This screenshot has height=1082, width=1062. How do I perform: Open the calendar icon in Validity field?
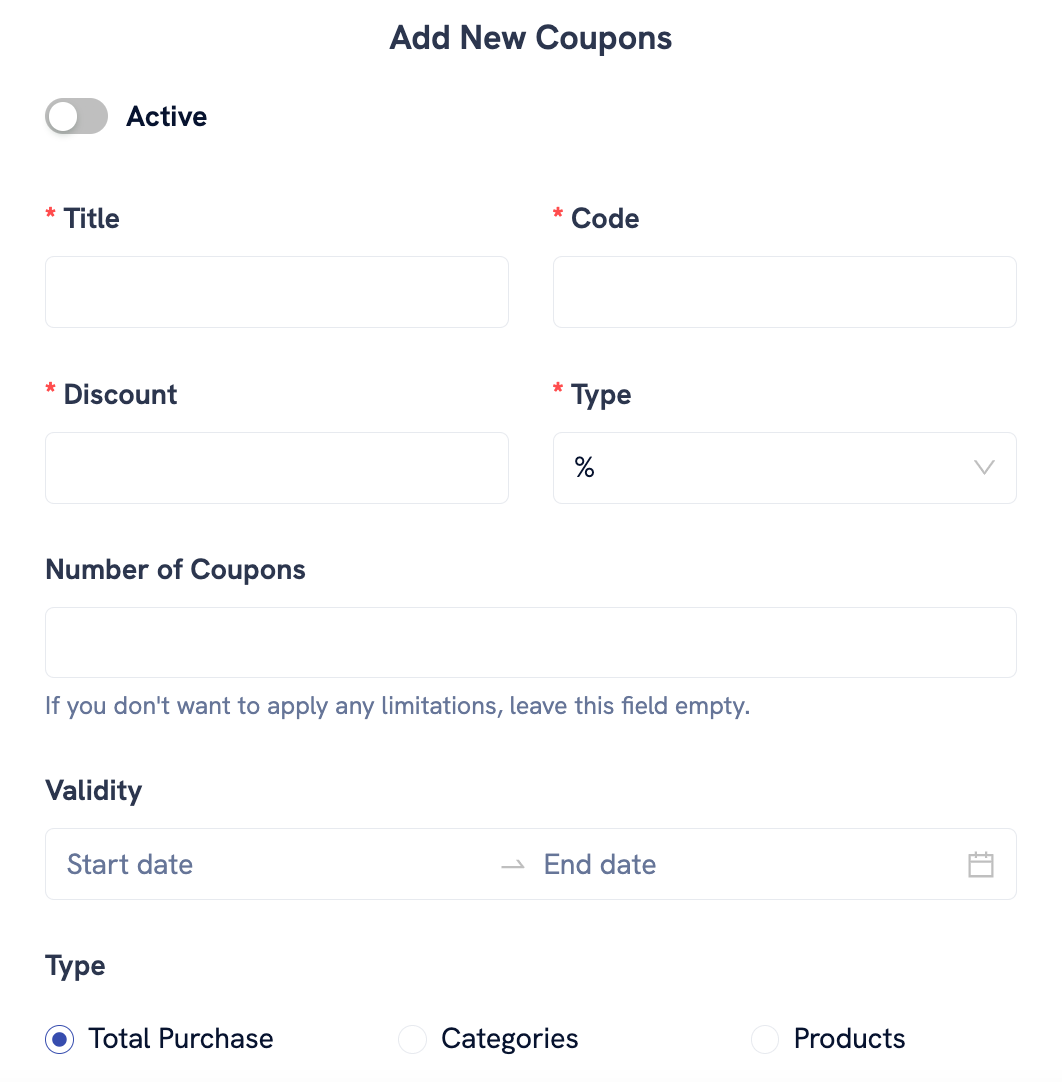click(x=980, y=864)
